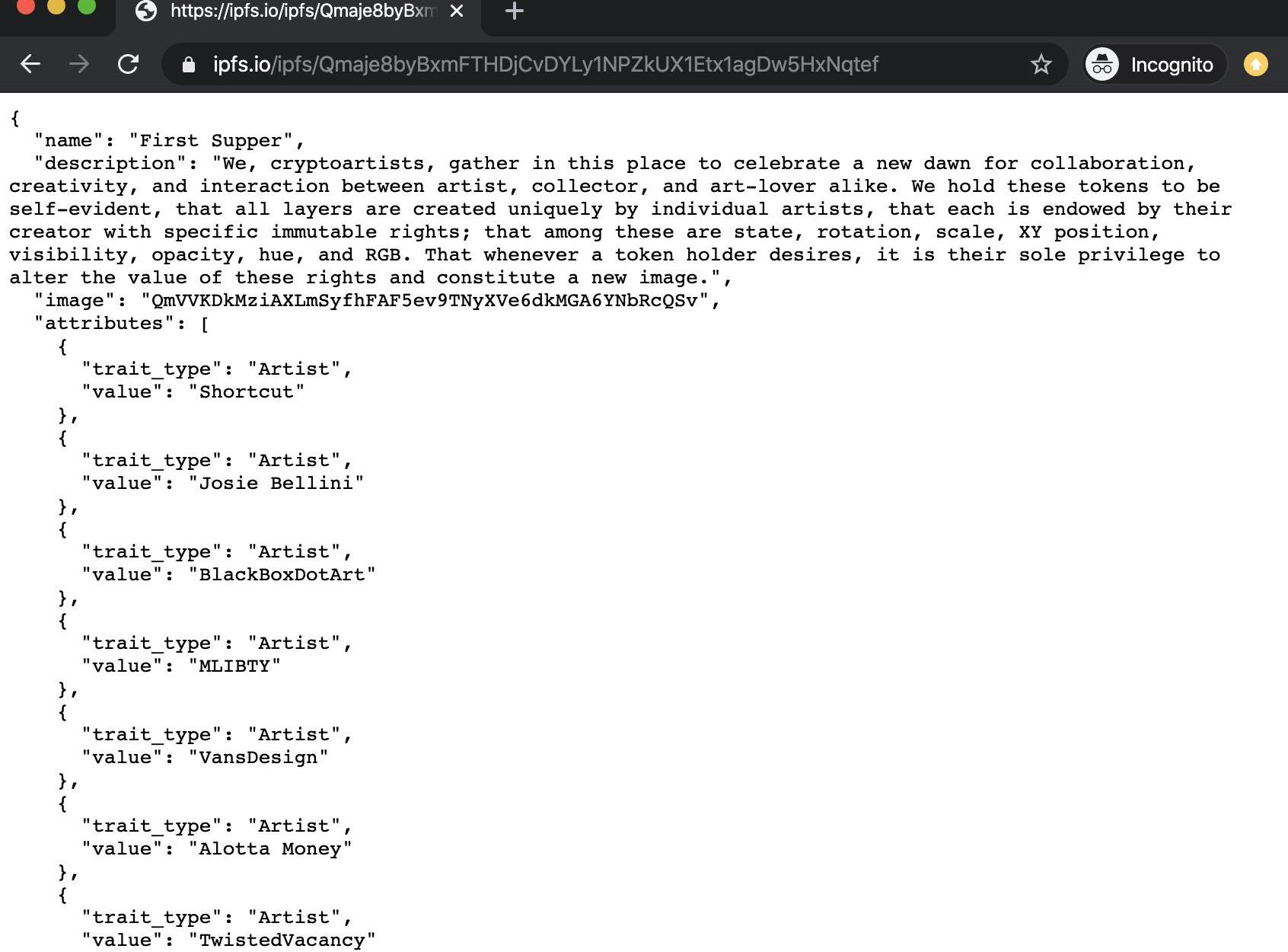Click the yellow browser update icon
This screenshot has height=952, width=1288.
(1255, 65)
